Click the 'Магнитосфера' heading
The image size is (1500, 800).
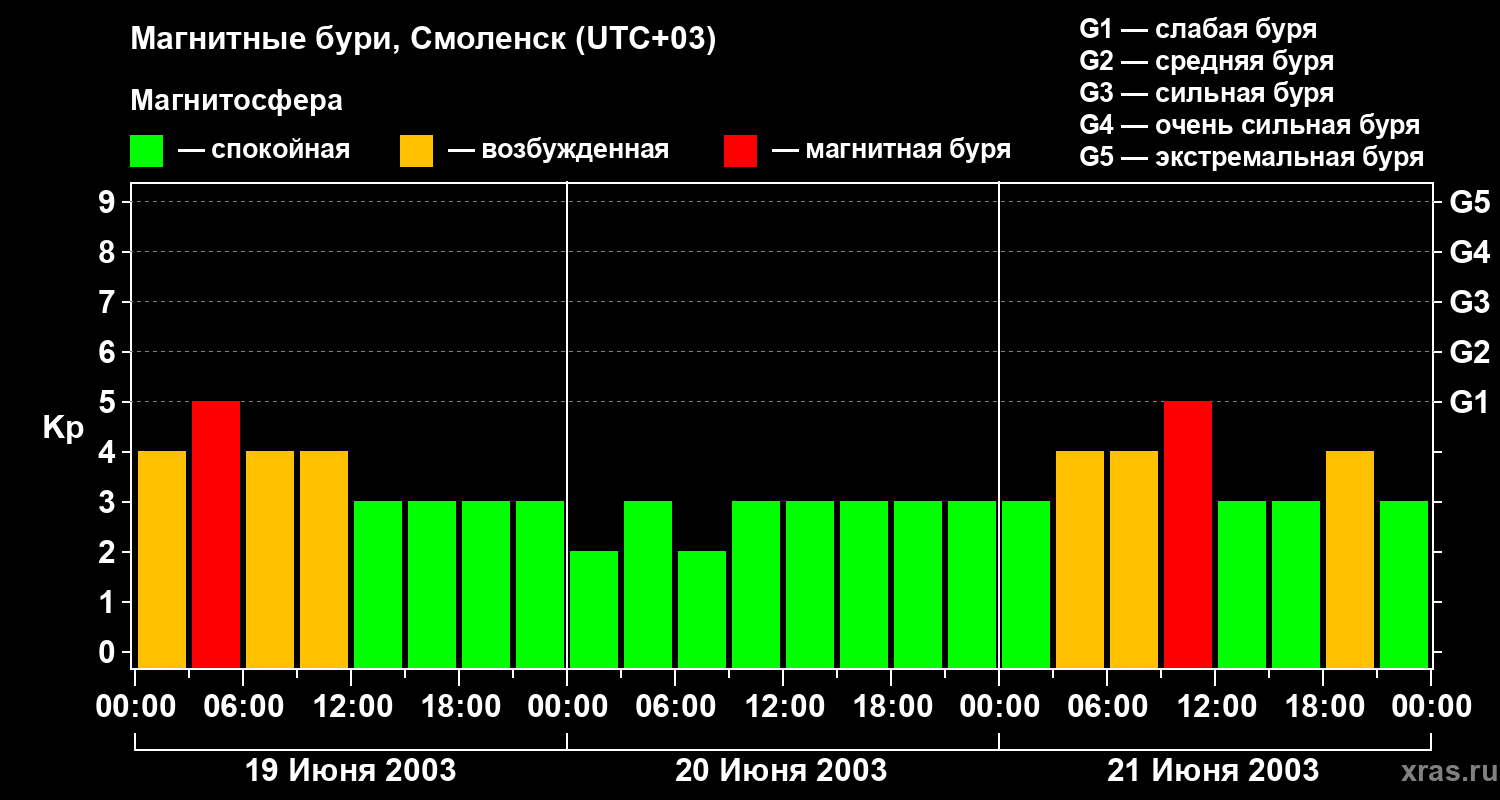click(x=236, y=101)
